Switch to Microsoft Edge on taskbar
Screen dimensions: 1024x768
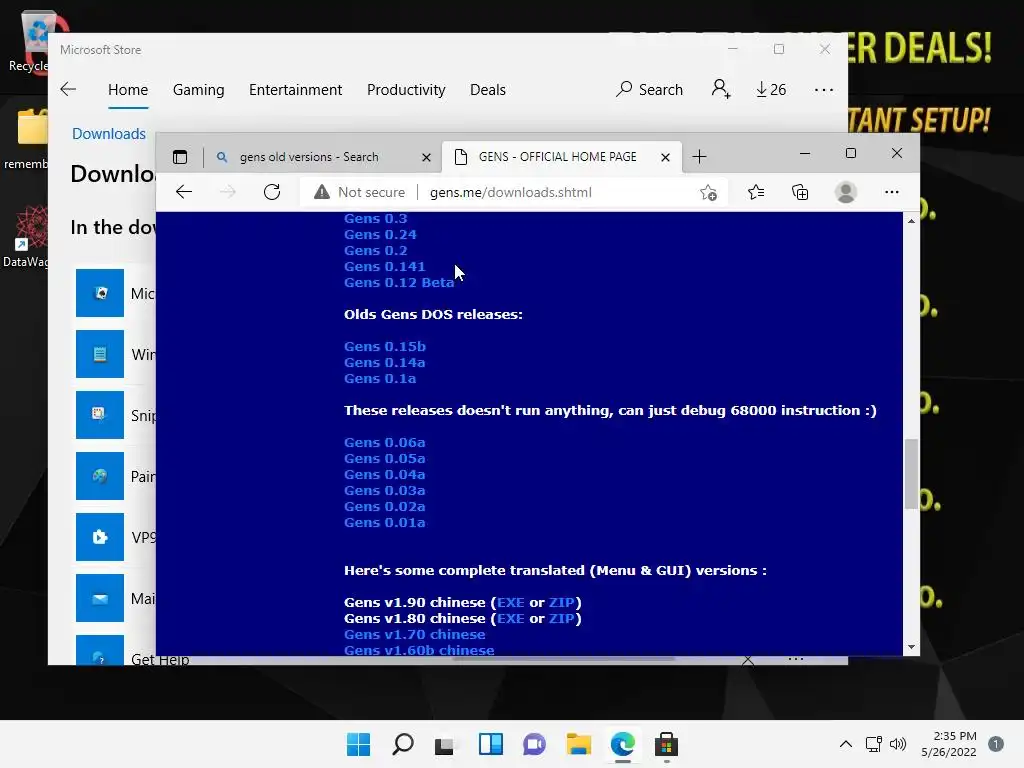click(x=622, y=744)
